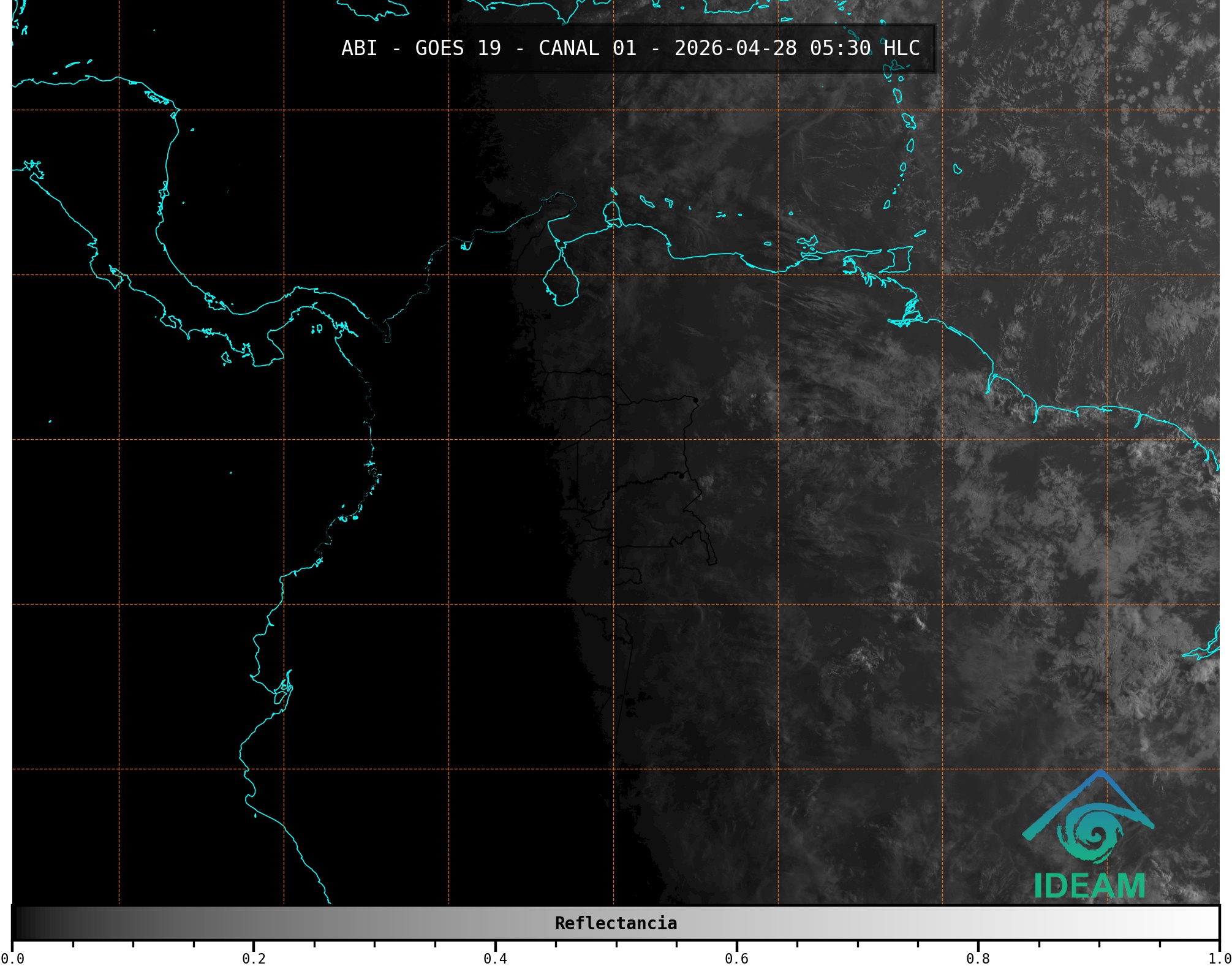The image size is (1232, 966).
Task: Click the 'CANAL 01' text in title
Action: pyautogui.click(x=587, y=48)
